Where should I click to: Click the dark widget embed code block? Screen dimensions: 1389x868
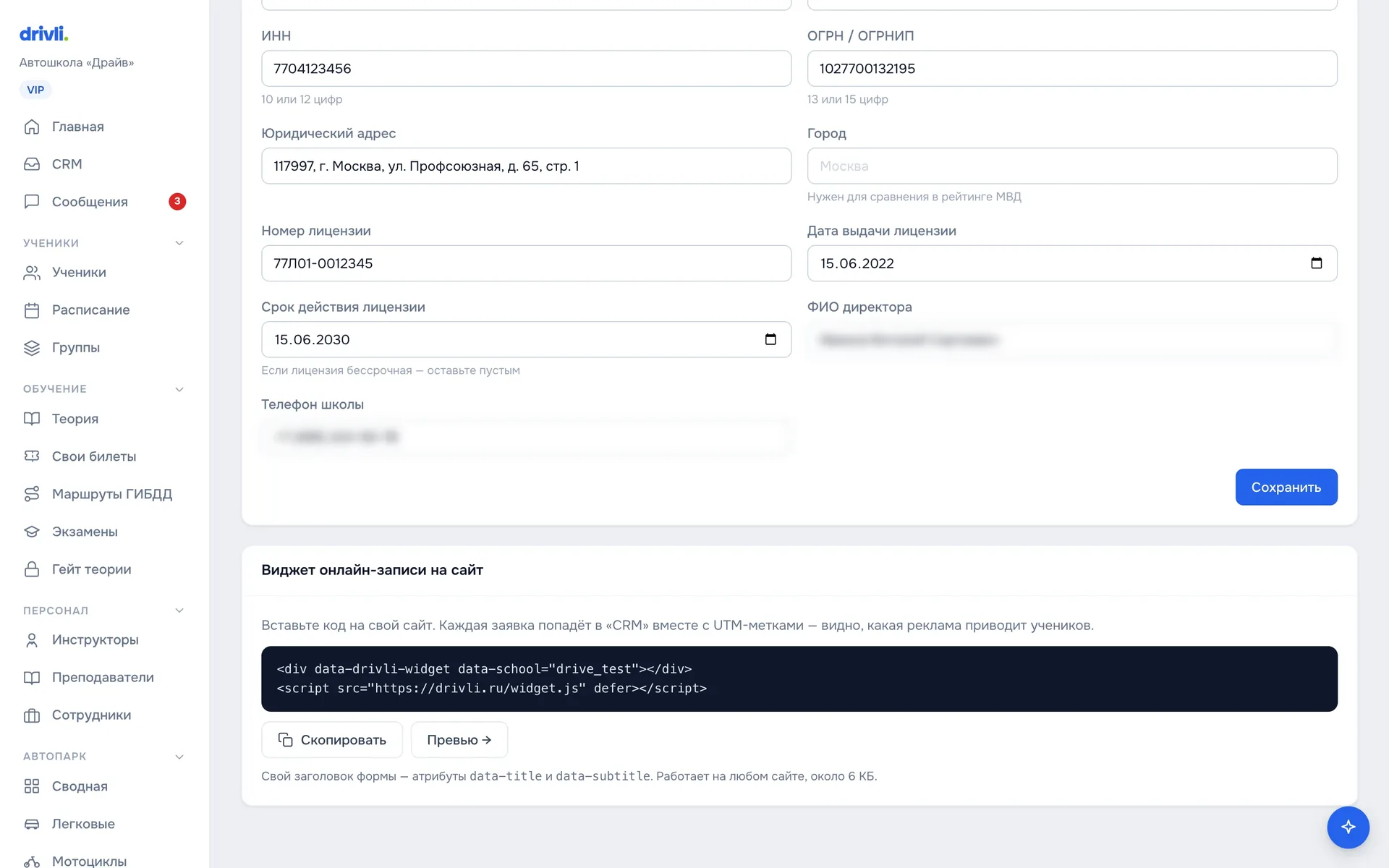coord(799,678)
